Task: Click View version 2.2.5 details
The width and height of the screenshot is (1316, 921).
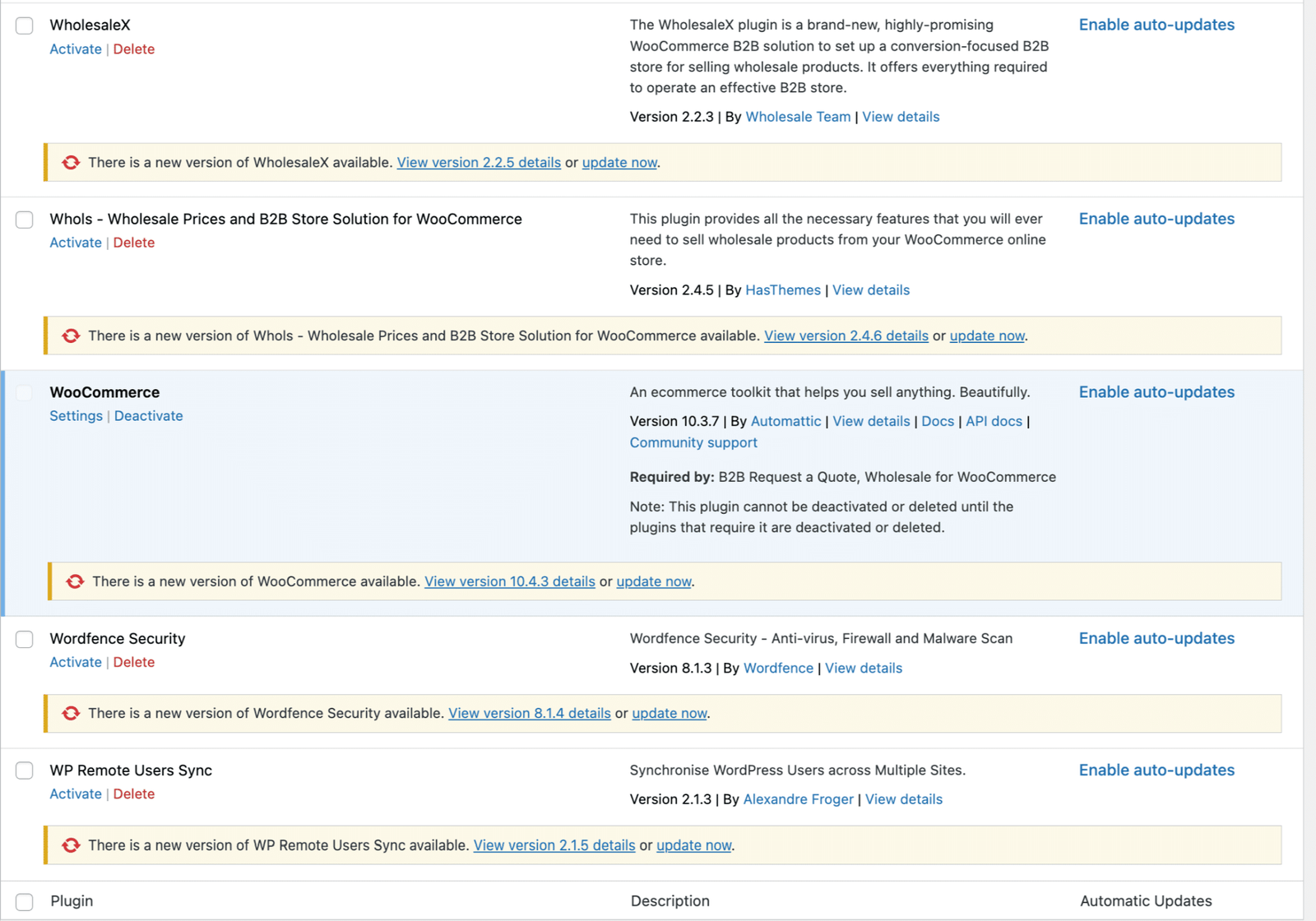Action: click(x=479, y=163)
